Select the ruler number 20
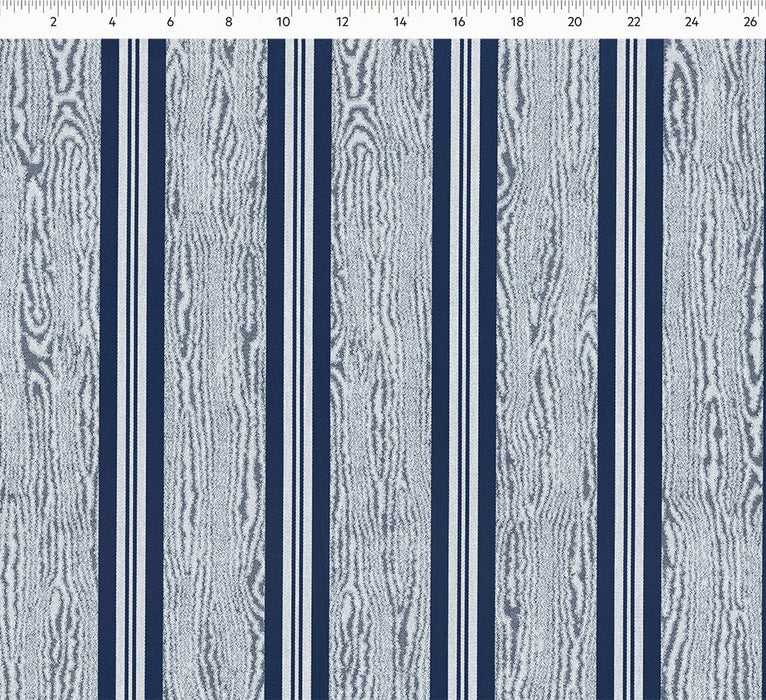This screenshot has width=766, height=700. (x=575, y=22)
